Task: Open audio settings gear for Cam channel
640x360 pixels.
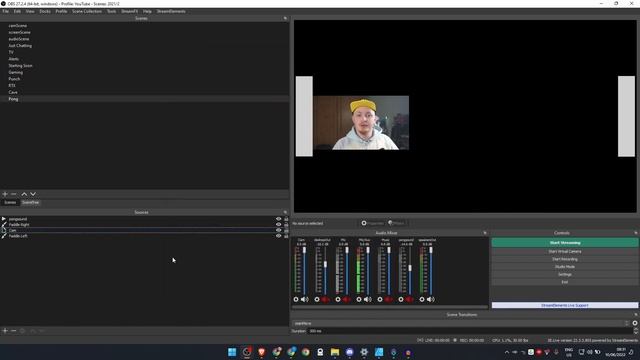Action: [296, 300]
